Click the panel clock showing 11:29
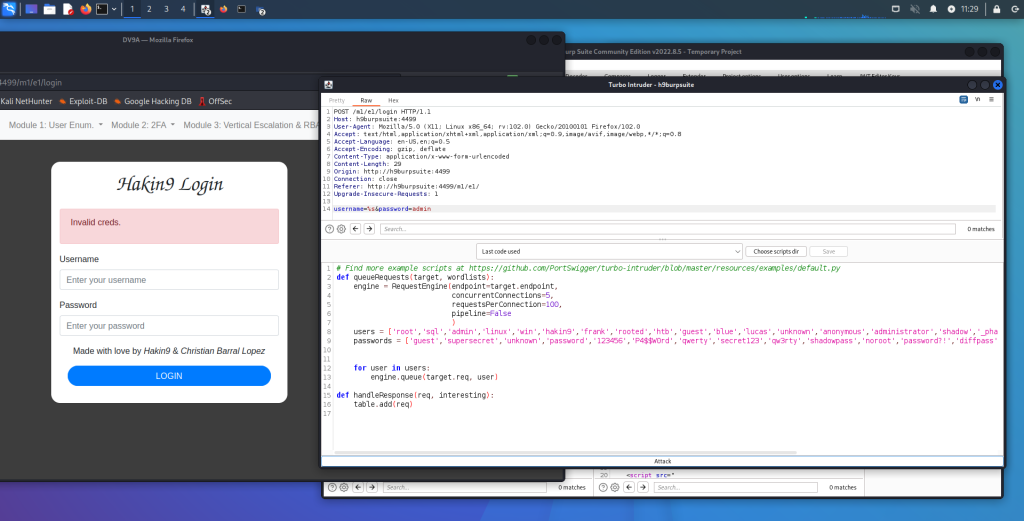 [969, 9]
